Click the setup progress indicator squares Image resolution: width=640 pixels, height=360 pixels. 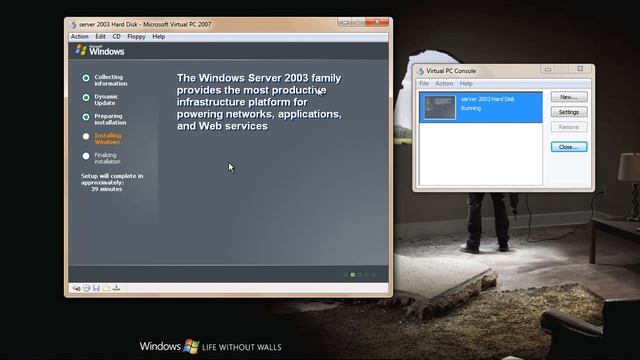pos(360,275)
